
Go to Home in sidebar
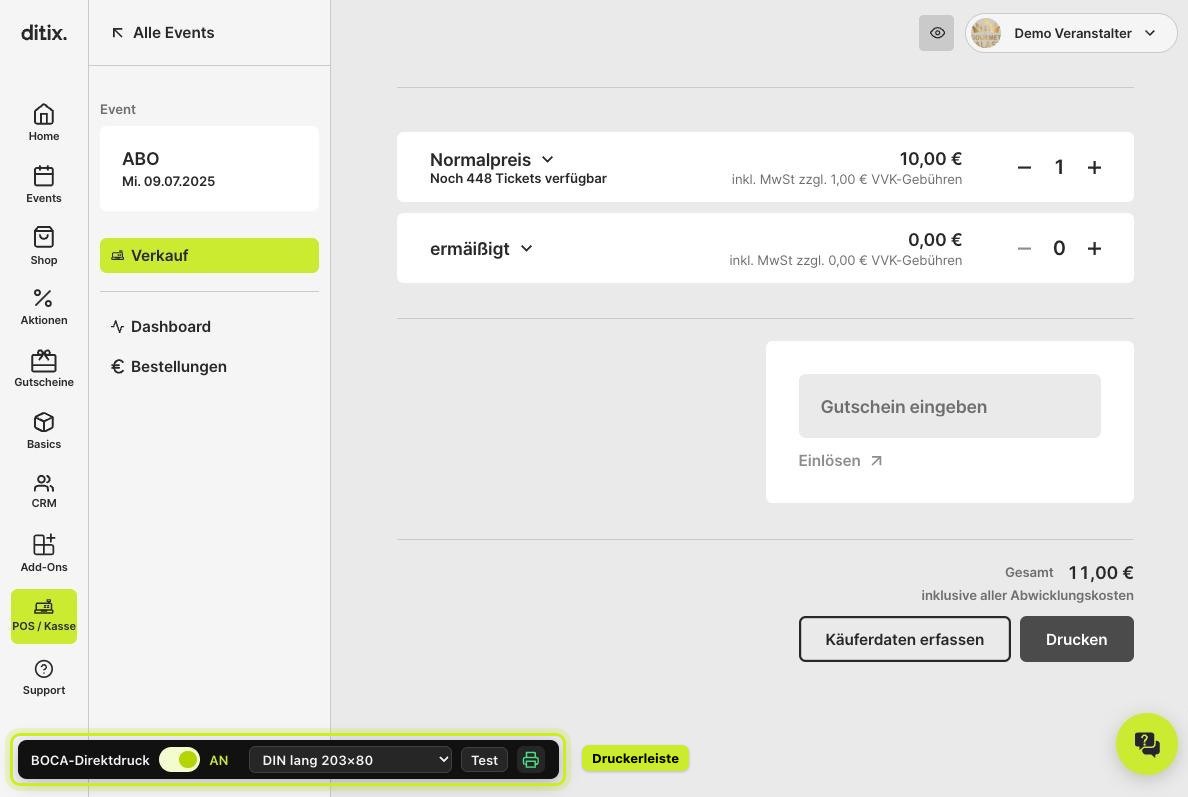coord(44,123)
